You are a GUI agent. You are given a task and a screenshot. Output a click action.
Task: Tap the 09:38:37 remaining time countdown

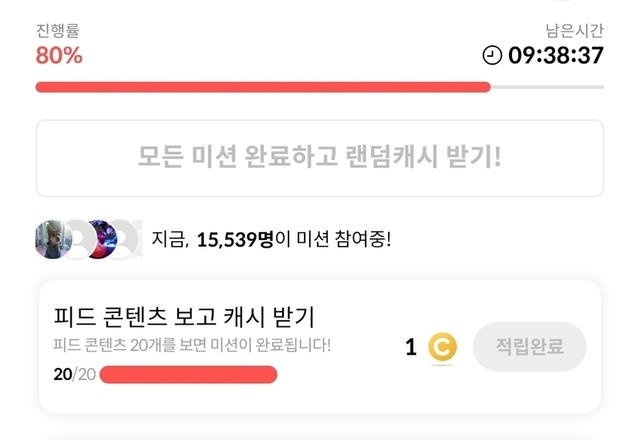(x=556, y=55)
